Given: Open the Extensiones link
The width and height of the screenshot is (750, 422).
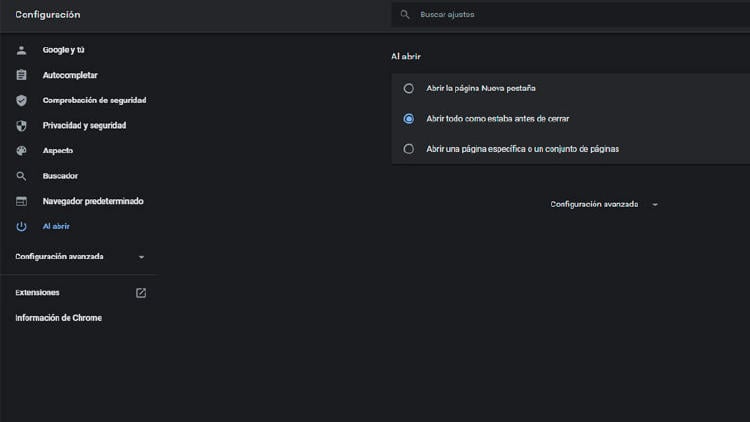Looking at the screenshot, I should coord(38,293).
